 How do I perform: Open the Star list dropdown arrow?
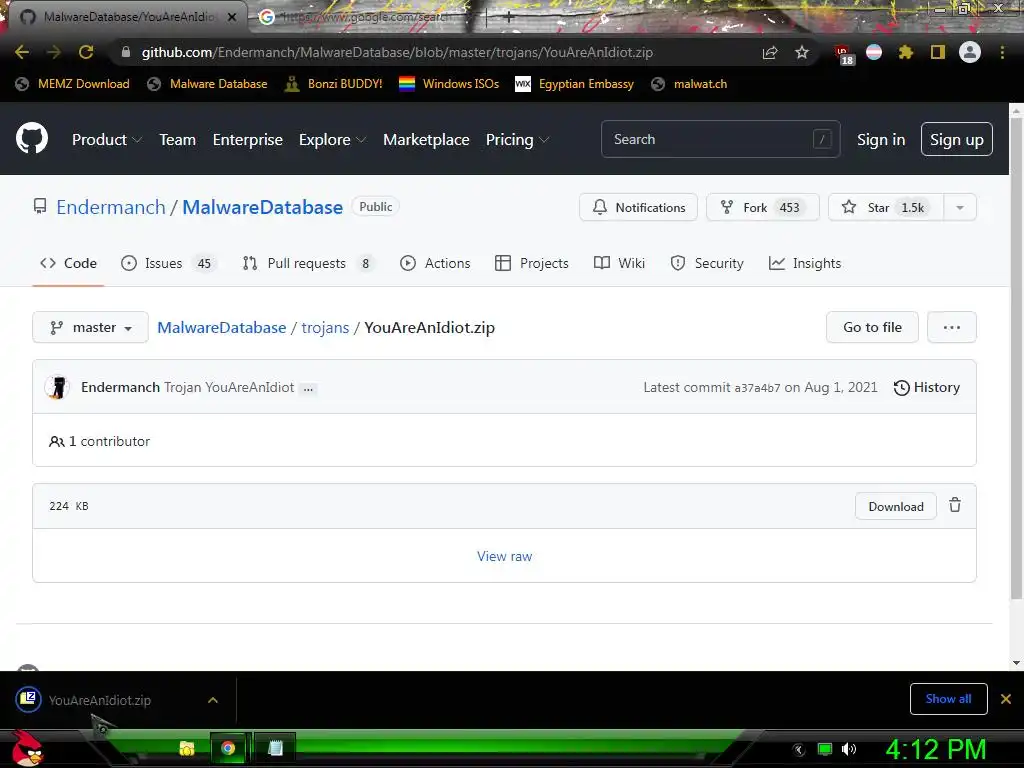coord(960,208)
